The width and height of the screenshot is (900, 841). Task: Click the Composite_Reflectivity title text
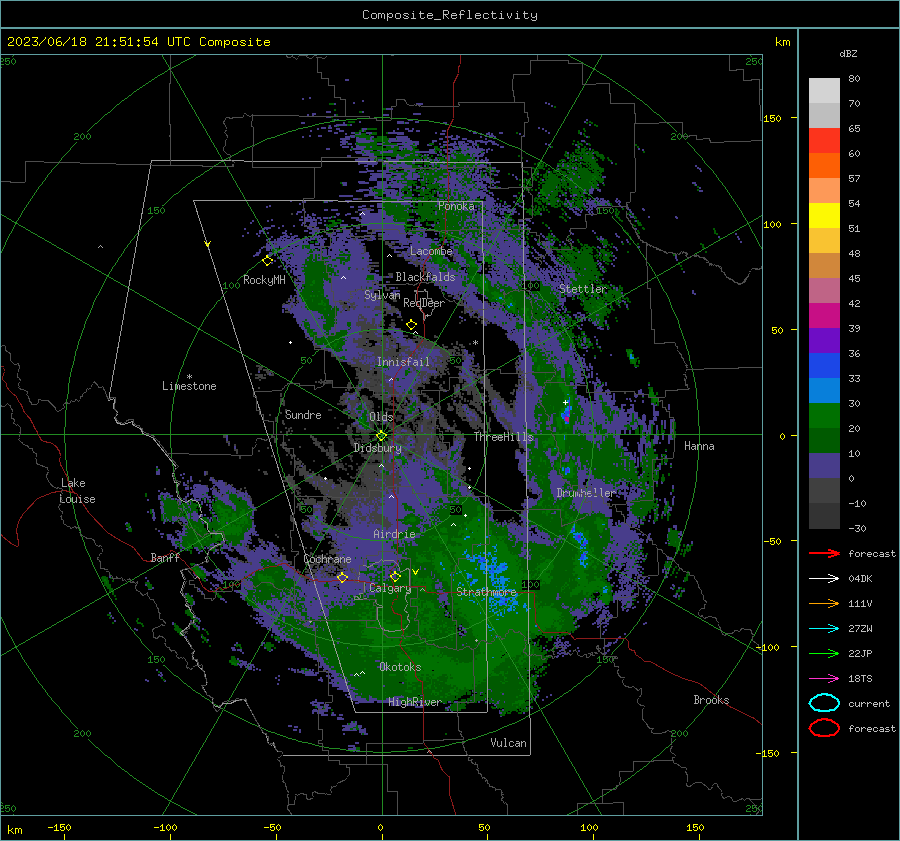pos(449,15)
